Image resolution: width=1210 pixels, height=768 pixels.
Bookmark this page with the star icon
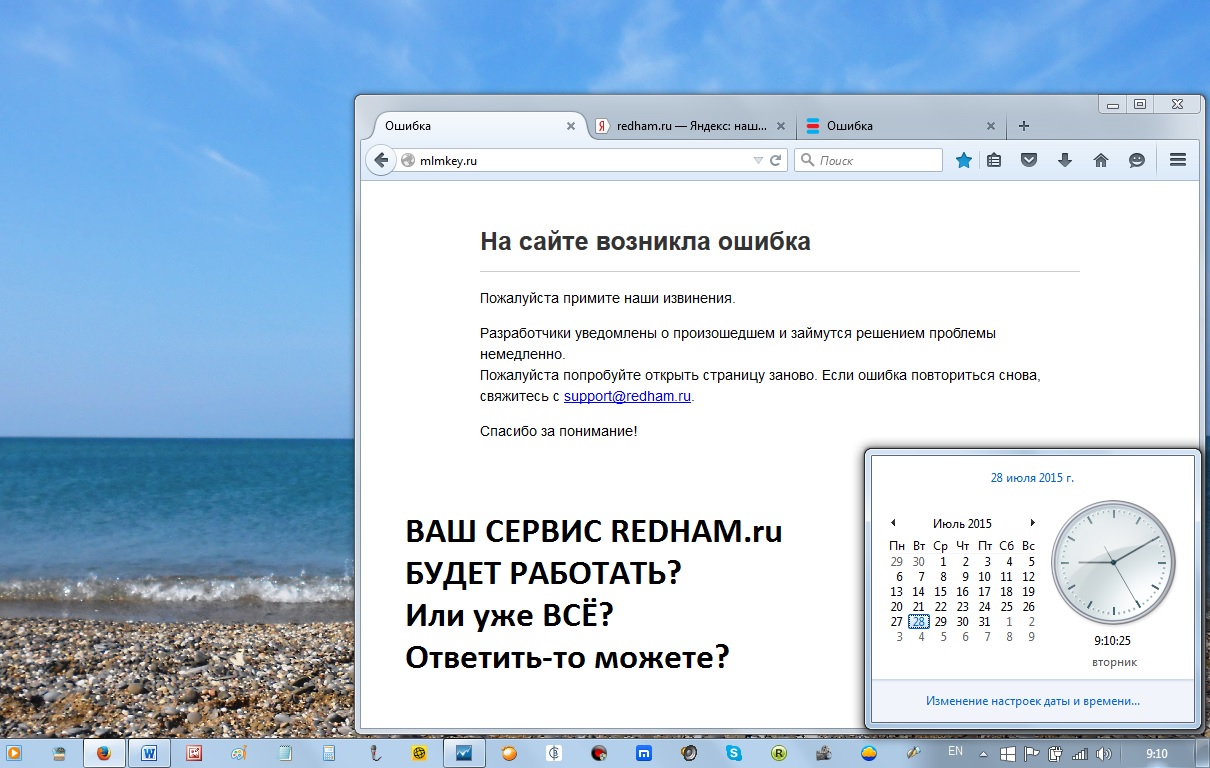pyautogui.click(x=963, y=160)
